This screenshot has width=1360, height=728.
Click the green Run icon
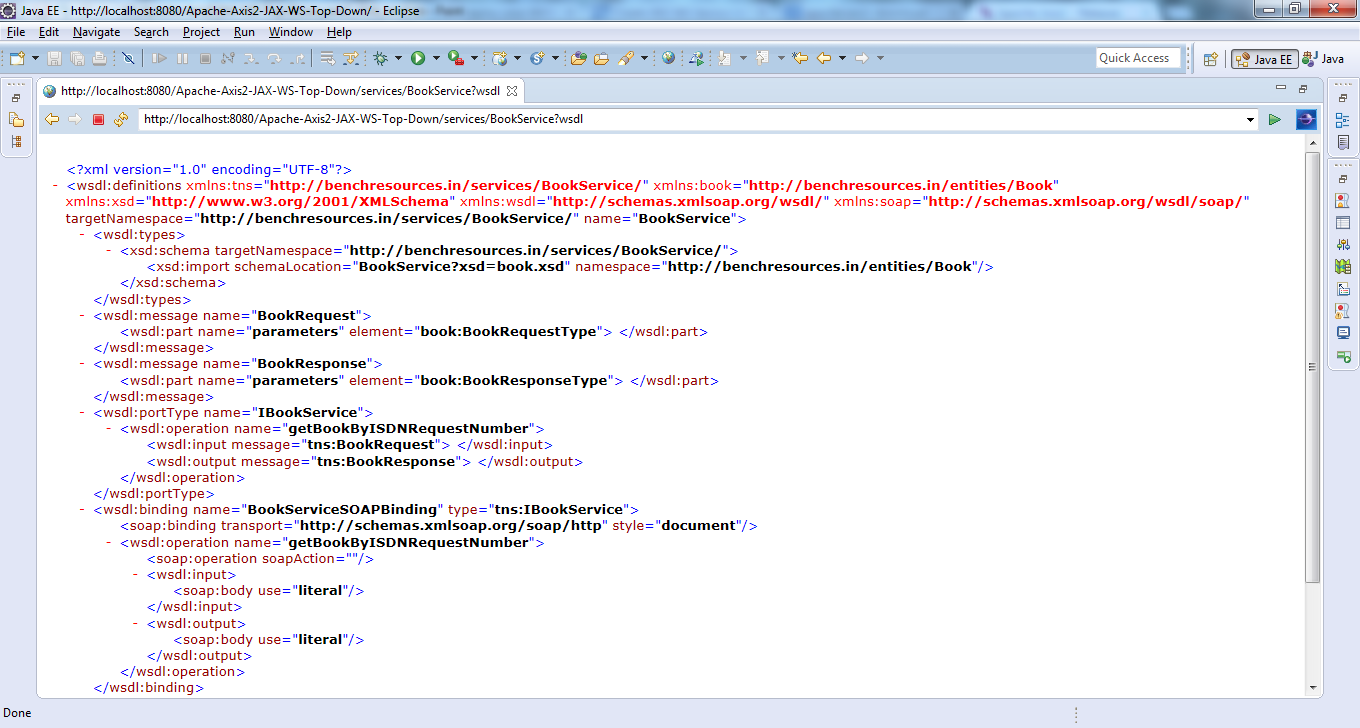tap(418, 58)
